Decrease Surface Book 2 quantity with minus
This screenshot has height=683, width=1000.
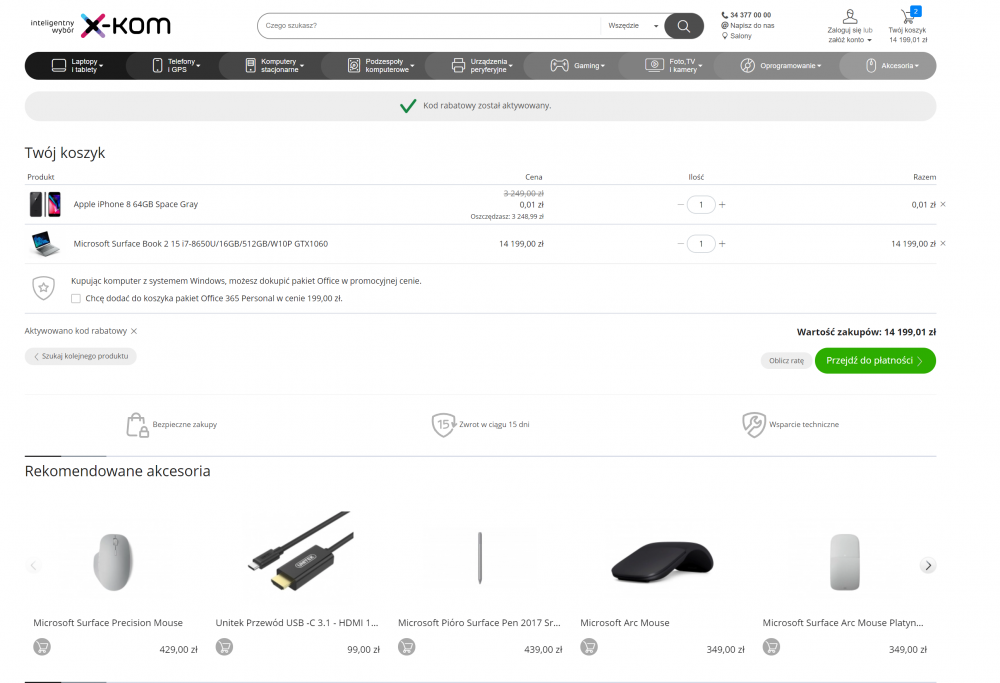(x=680, y=244)
